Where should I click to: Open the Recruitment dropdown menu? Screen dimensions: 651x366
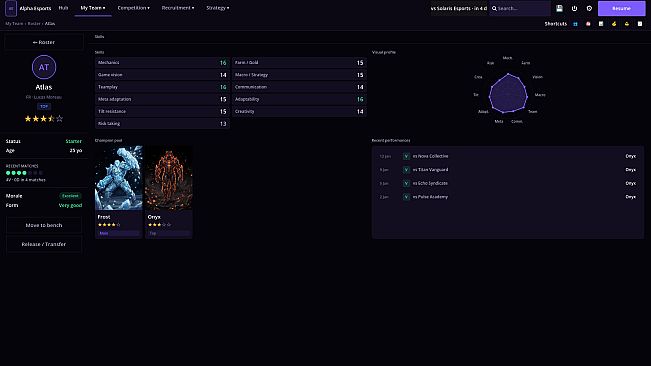tap(178, 8)
